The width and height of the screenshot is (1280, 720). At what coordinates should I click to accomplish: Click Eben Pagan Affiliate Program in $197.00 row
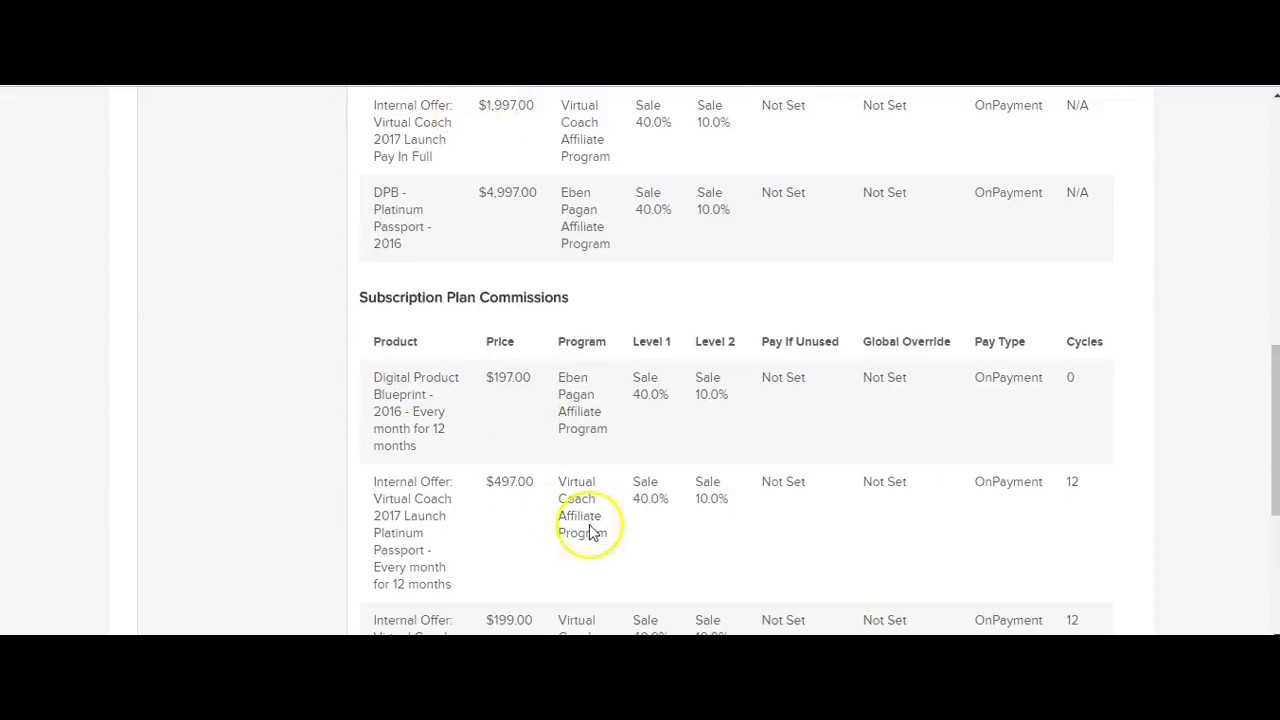[x=583, y=403]
